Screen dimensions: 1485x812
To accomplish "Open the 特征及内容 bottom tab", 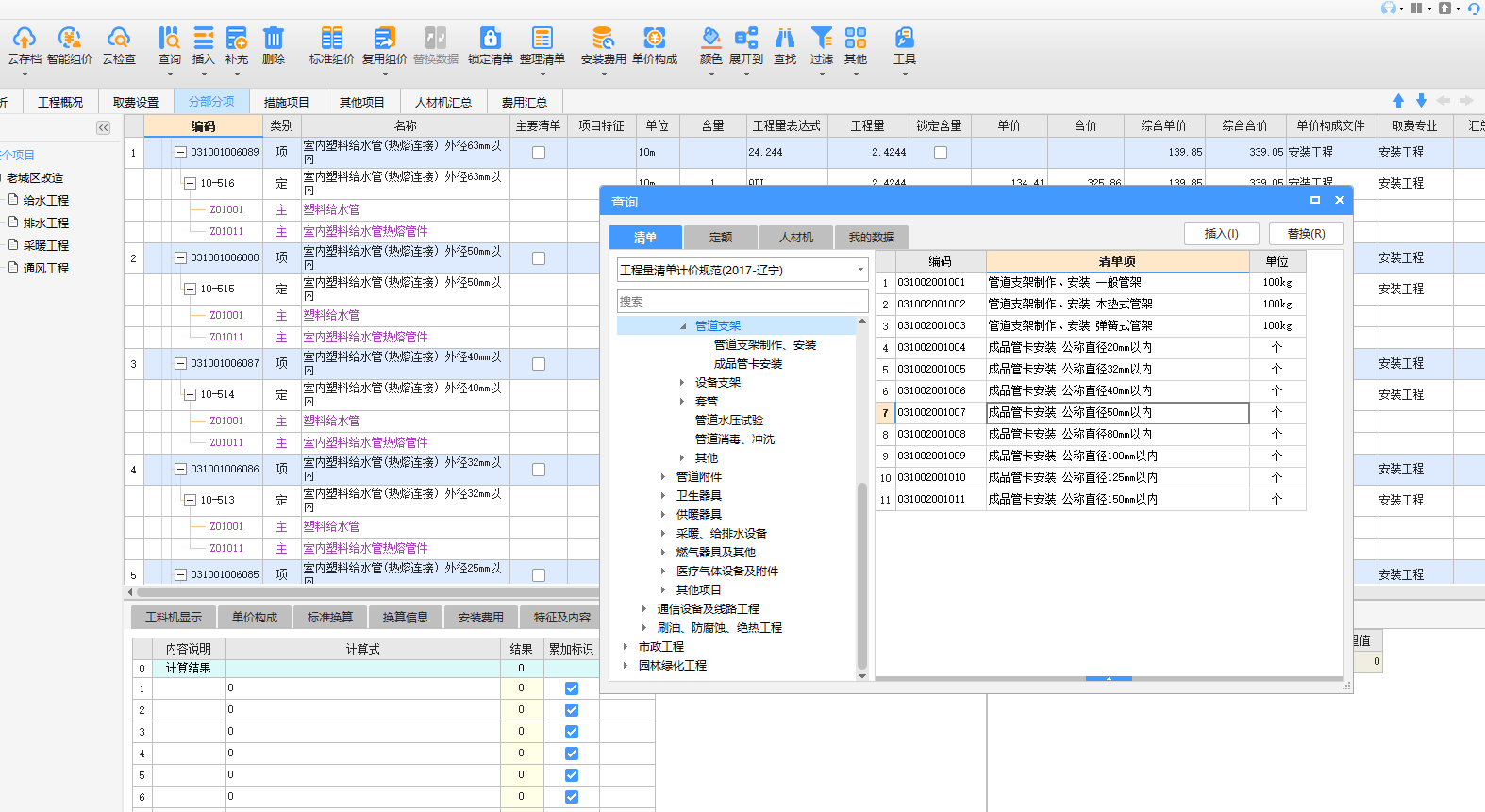I will 562,617.
